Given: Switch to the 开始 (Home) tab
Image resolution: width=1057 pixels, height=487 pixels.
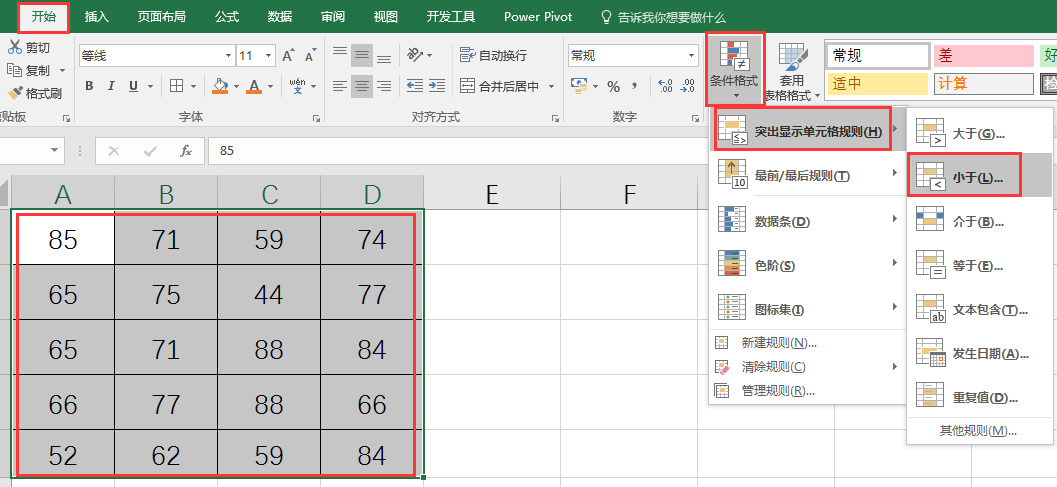Looking at the screenshot, I should click(x=43, y=17).
